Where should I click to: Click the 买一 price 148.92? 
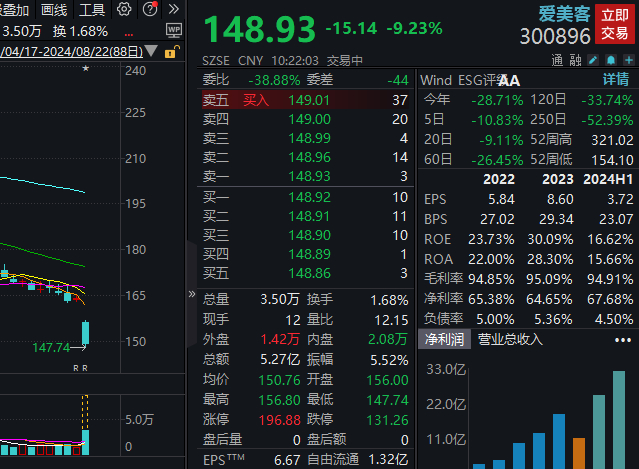(309, 197)
